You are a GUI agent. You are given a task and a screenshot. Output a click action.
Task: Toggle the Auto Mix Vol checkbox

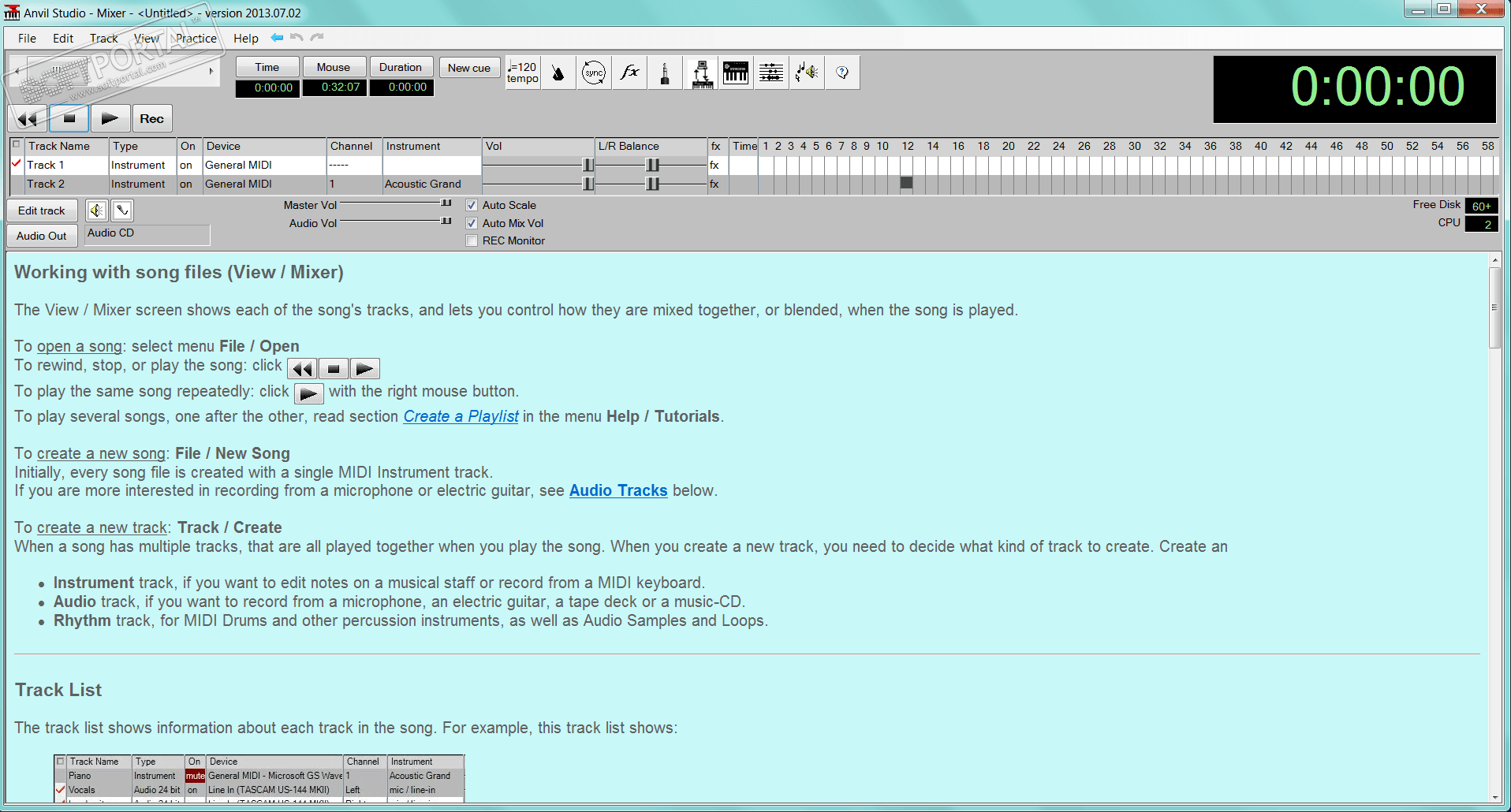(x=472, y=223)
